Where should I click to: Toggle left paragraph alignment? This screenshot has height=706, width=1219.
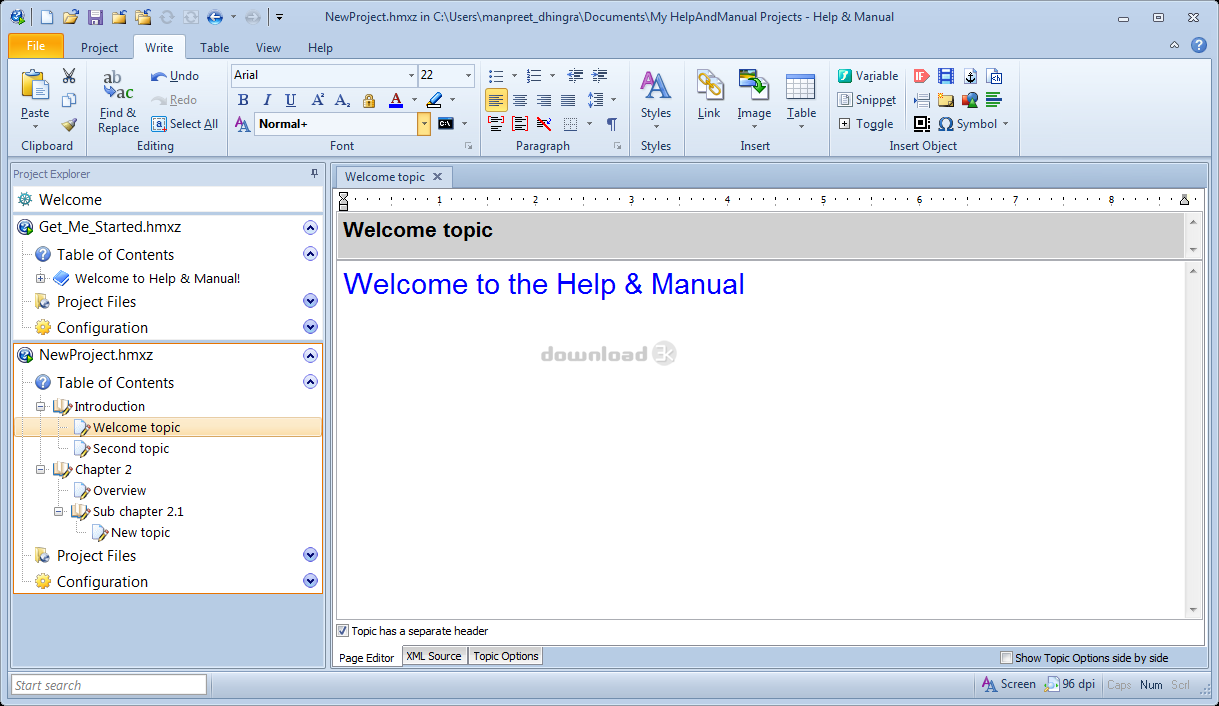(496, 100)
